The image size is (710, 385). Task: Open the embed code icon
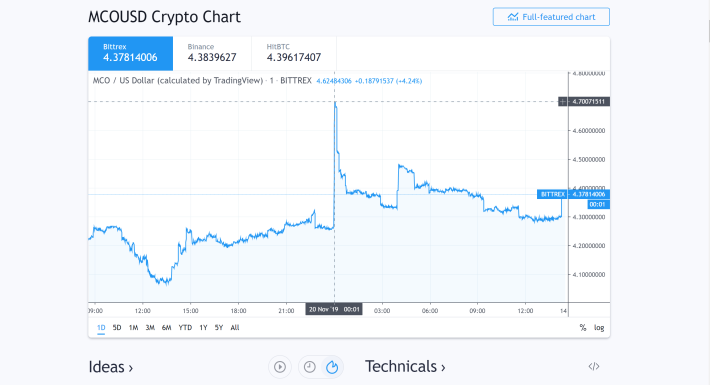pyautogui.click(x=594, y=366)
